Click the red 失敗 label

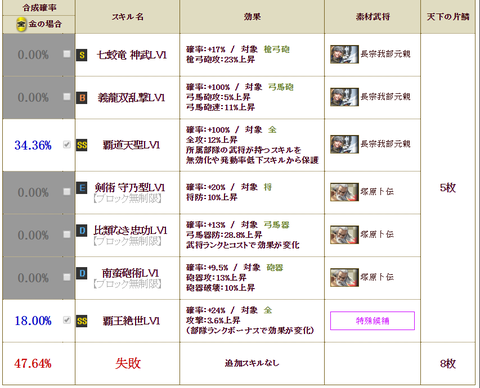point(128,363)
